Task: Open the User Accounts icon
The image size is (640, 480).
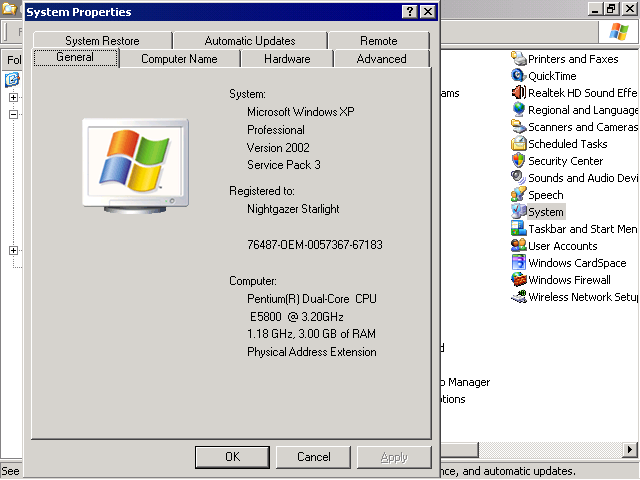Action: pyautogui.click(x=518, y=246)
